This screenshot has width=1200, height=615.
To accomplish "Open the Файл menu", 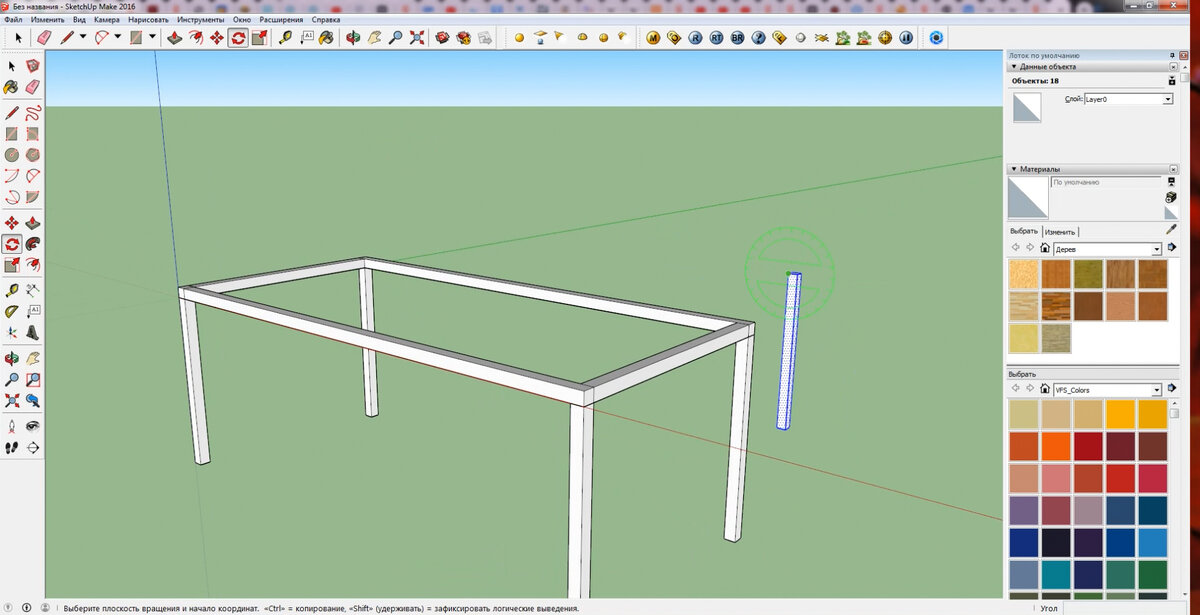I will coord(14,19).
